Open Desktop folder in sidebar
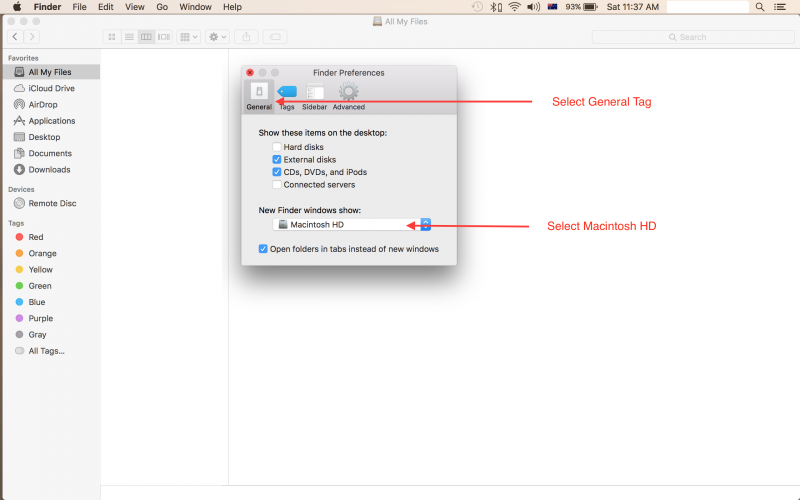This screenshot has width=800, height=500. coord(51,137)
